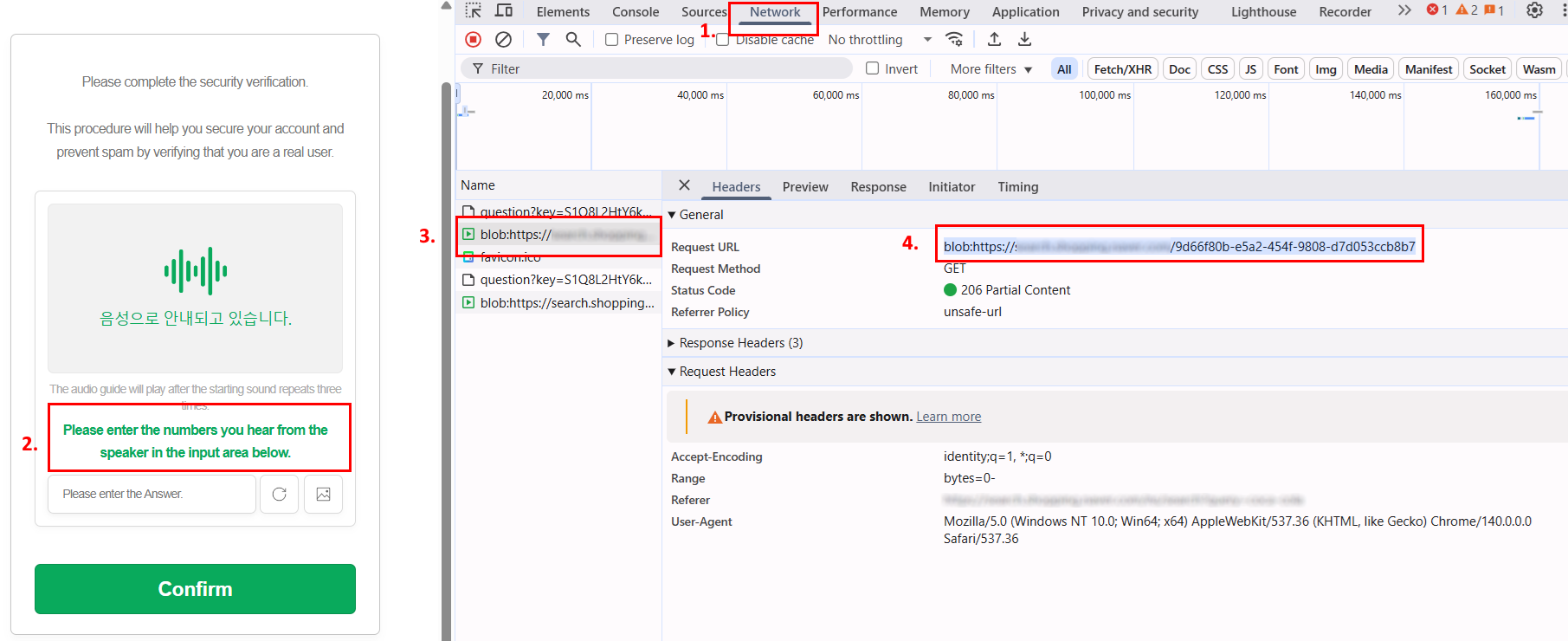1568x641 pixels.
Task: Switch to the Console tab
Action: coord(635,12)
